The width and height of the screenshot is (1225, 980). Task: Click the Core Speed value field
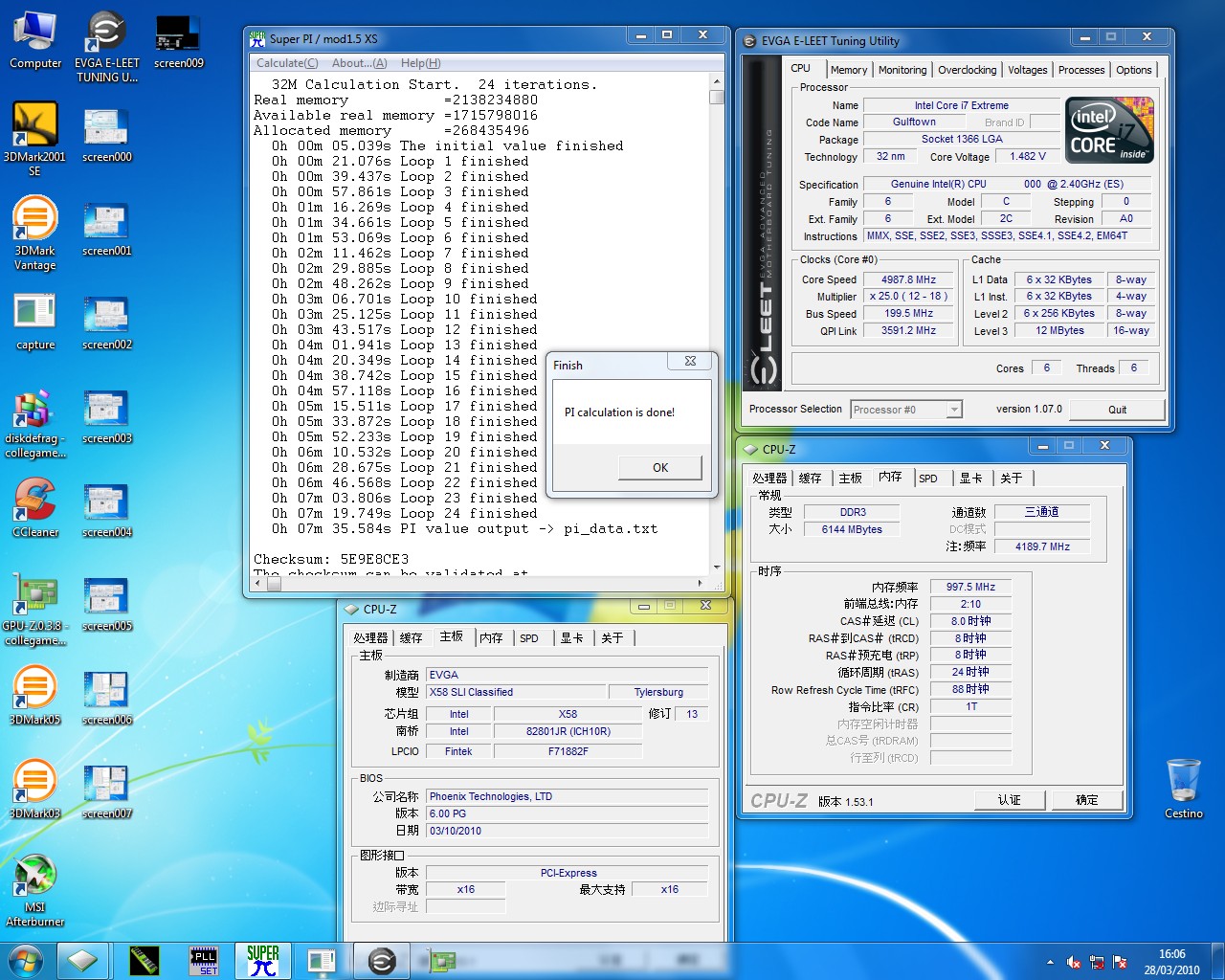[908, 280]
